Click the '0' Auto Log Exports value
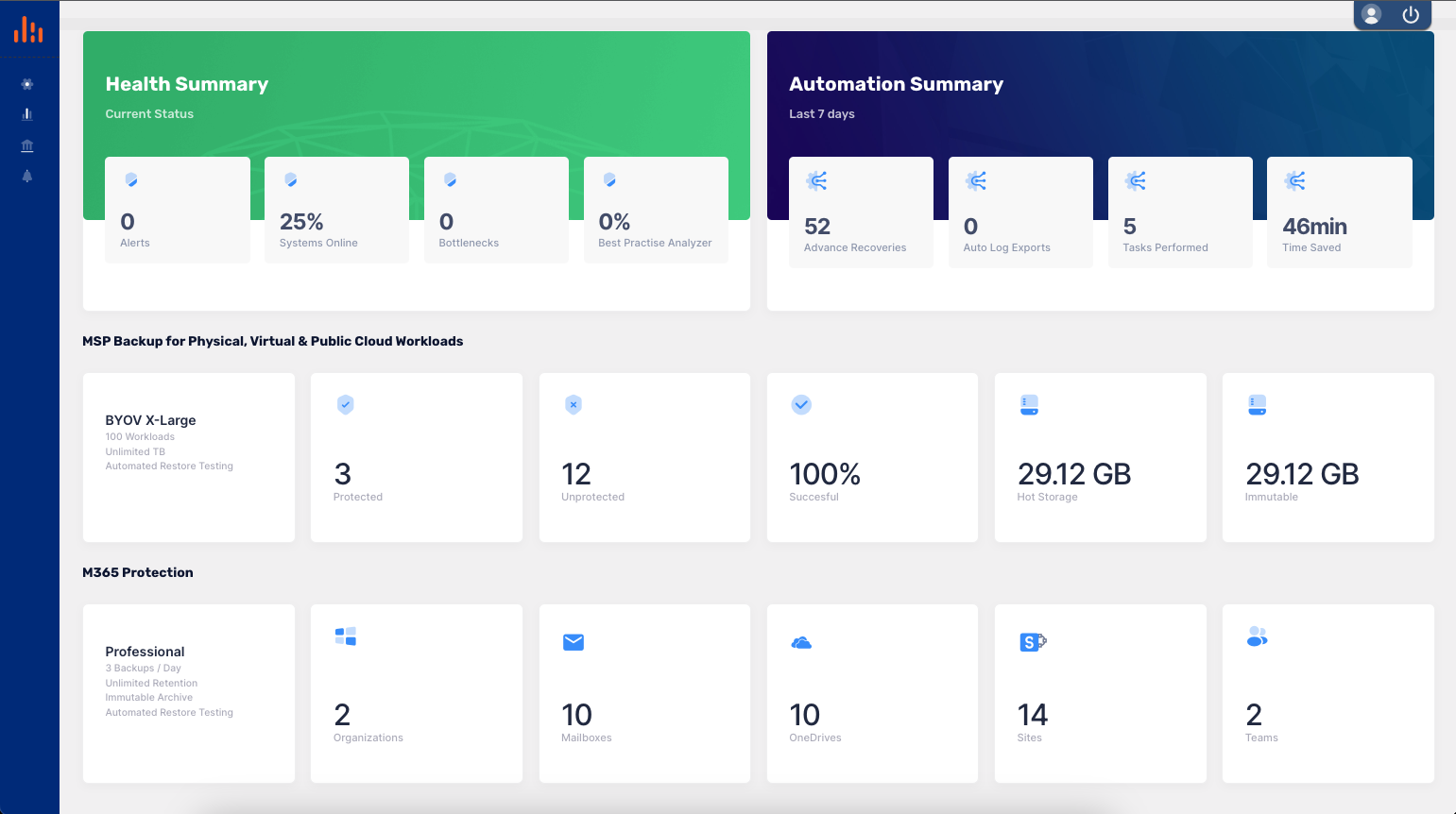Screen dimensions: 1456x814 tap(970, 227)
